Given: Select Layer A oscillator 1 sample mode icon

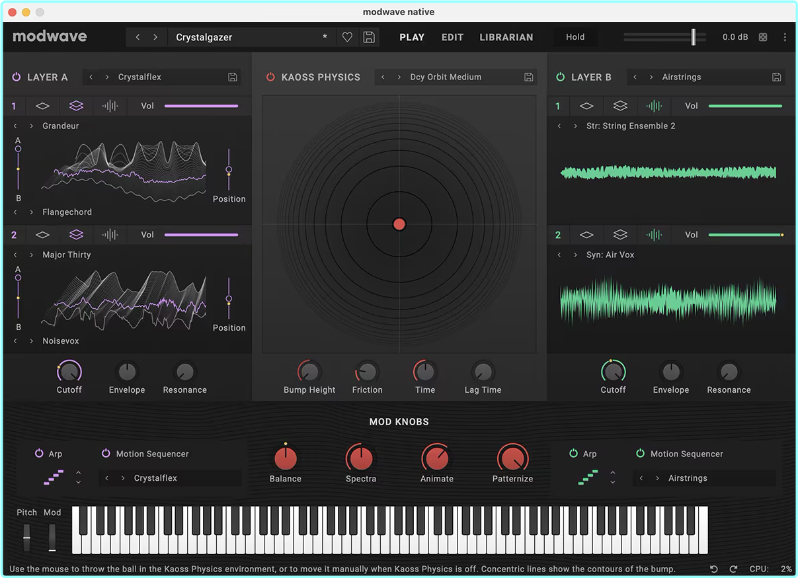Looking at the screenshot, I should (x=110, y=106).
